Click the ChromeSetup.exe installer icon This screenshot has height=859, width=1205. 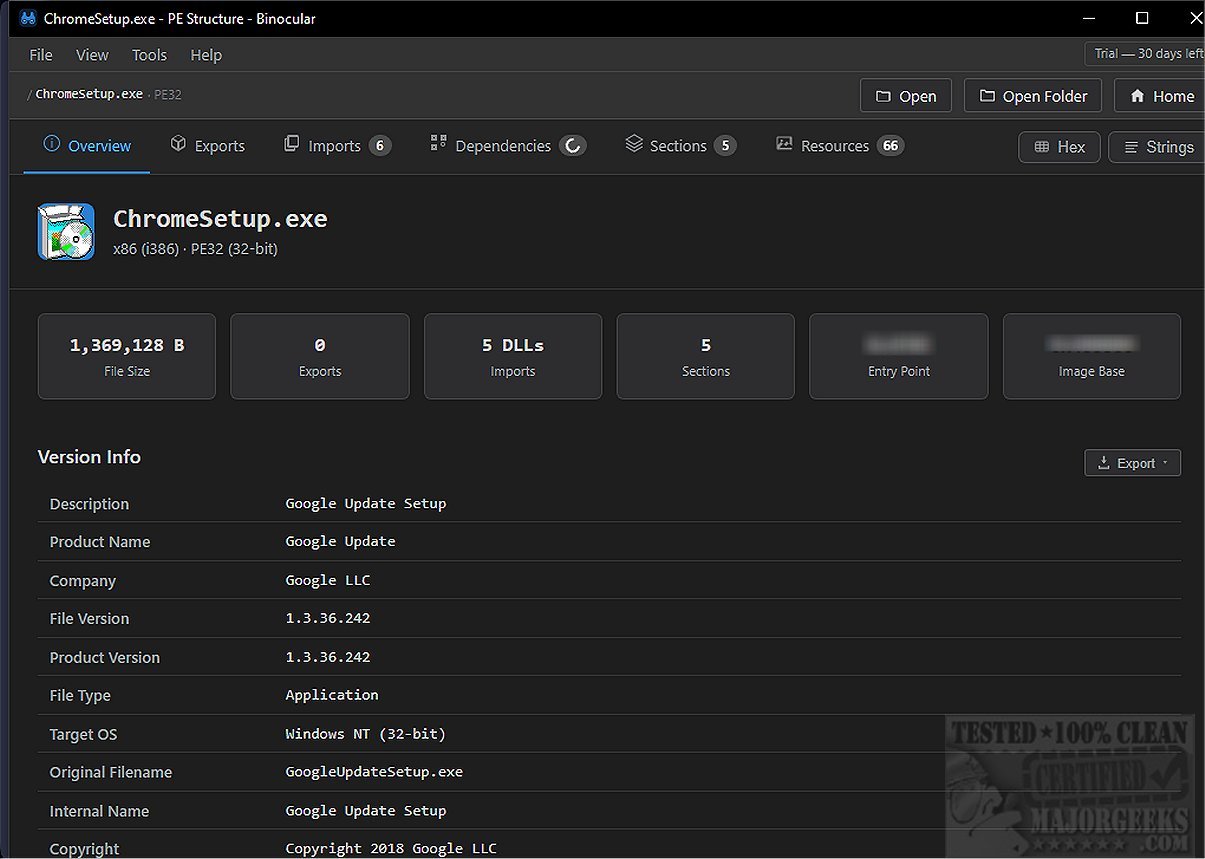[66, 232]
